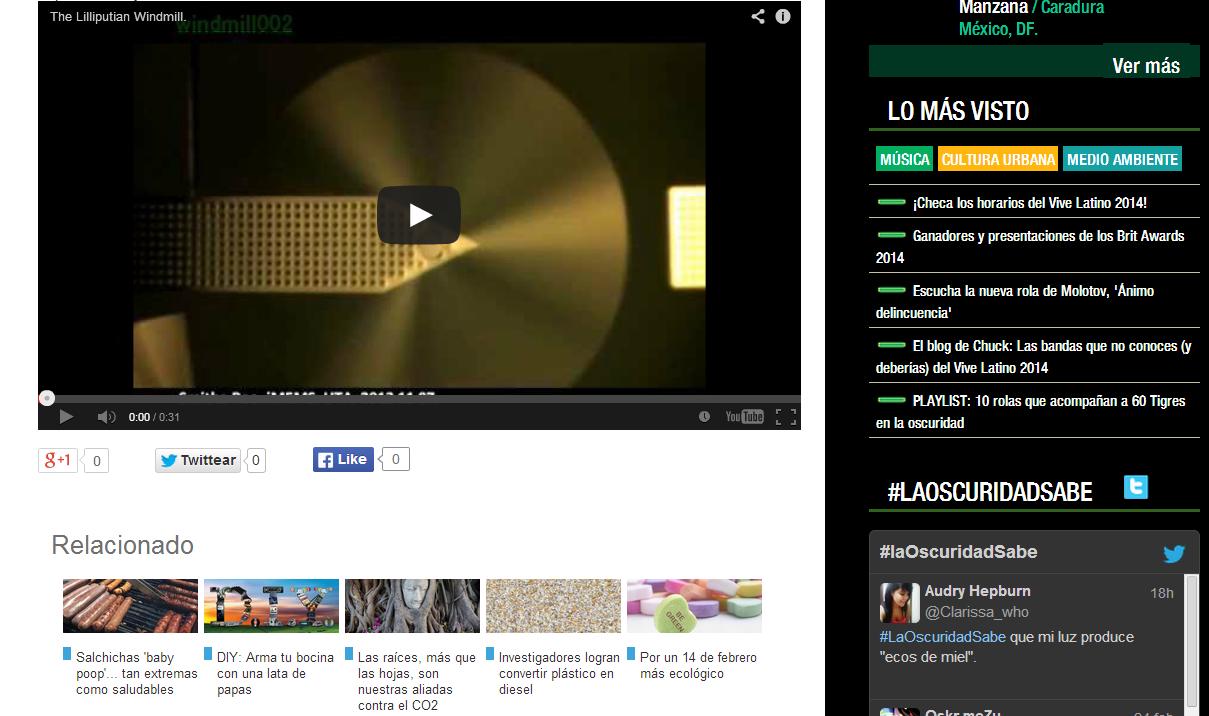Mute the video with speaker icon
Screen dimensions: 1209x716
tap(106, 417)
